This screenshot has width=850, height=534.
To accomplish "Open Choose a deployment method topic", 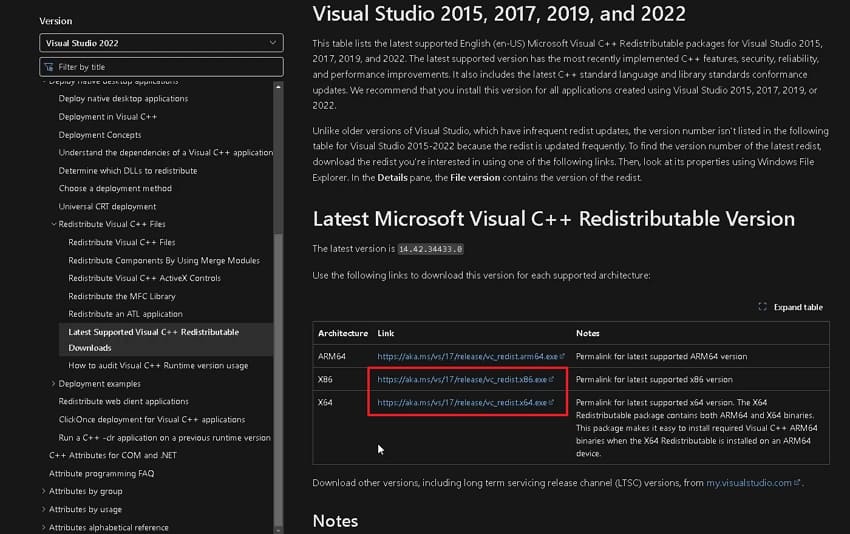I will 115,188.
